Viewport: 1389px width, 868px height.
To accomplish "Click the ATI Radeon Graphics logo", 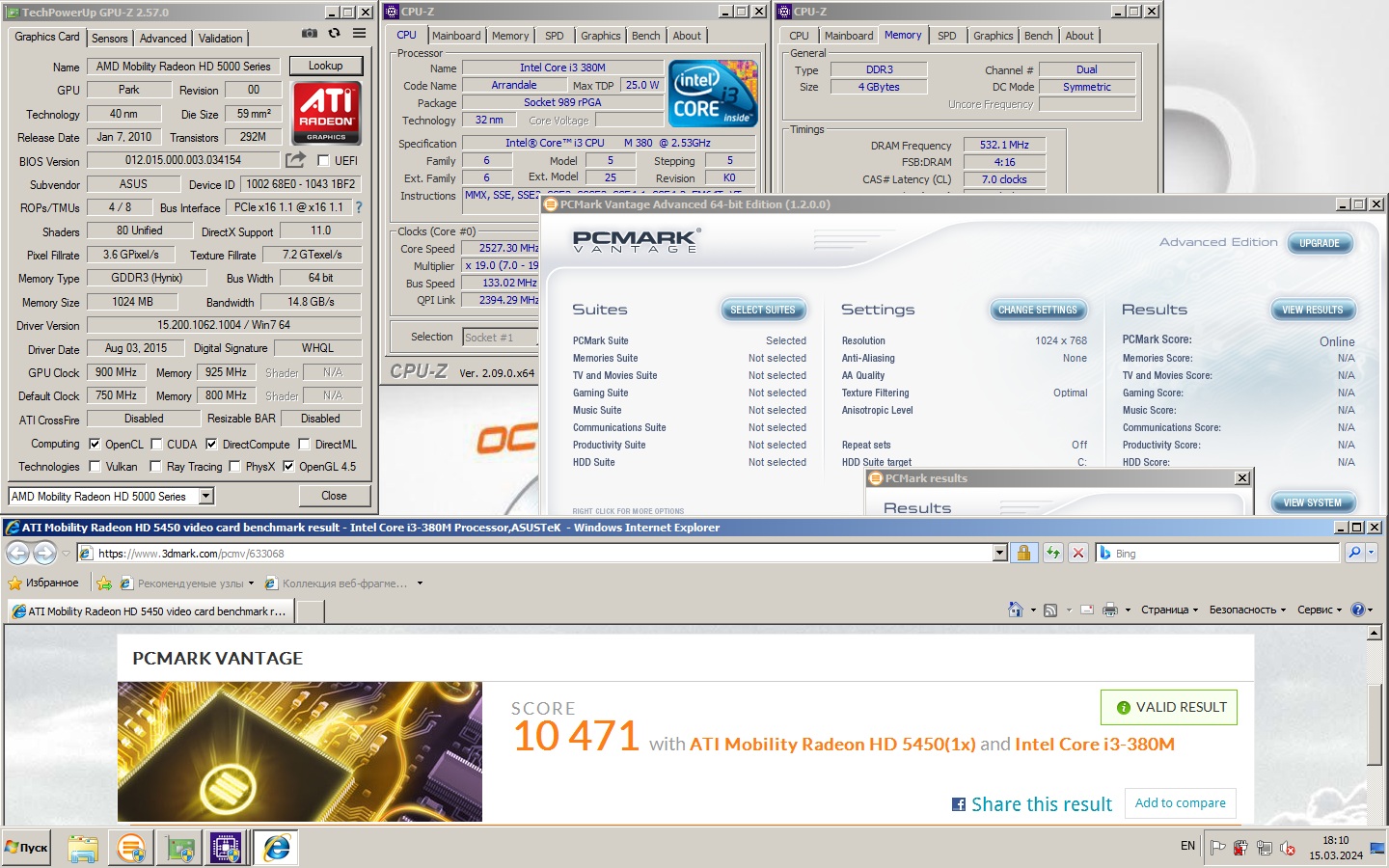I will pos(326,113).
